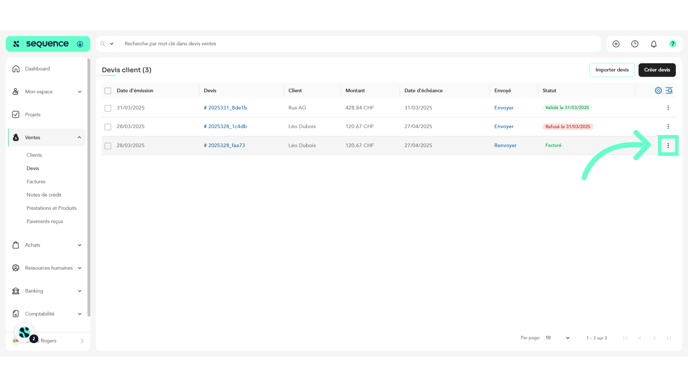Collapse the Ventes menu chevron
Image resolution: width=688 pixels, height=387 pixels.
79,137
